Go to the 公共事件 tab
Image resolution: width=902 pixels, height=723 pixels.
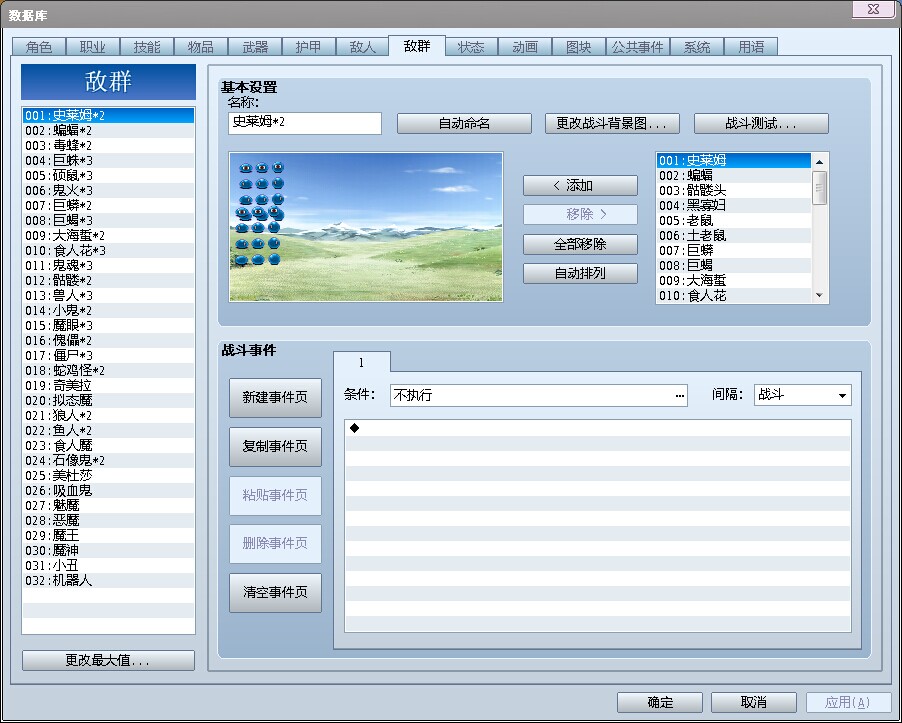(x=637, y=47)
